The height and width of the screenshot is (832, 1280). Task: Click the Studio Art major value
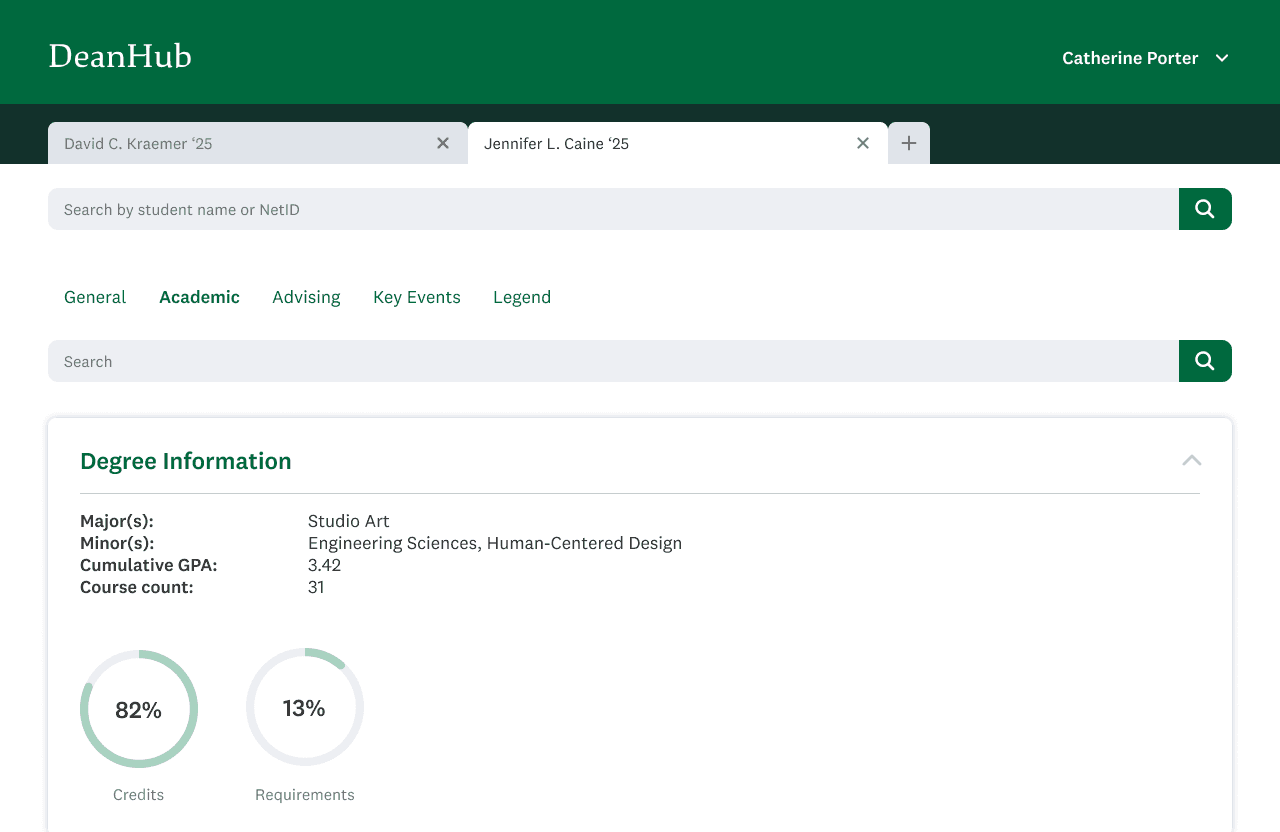tap(349, 521)
